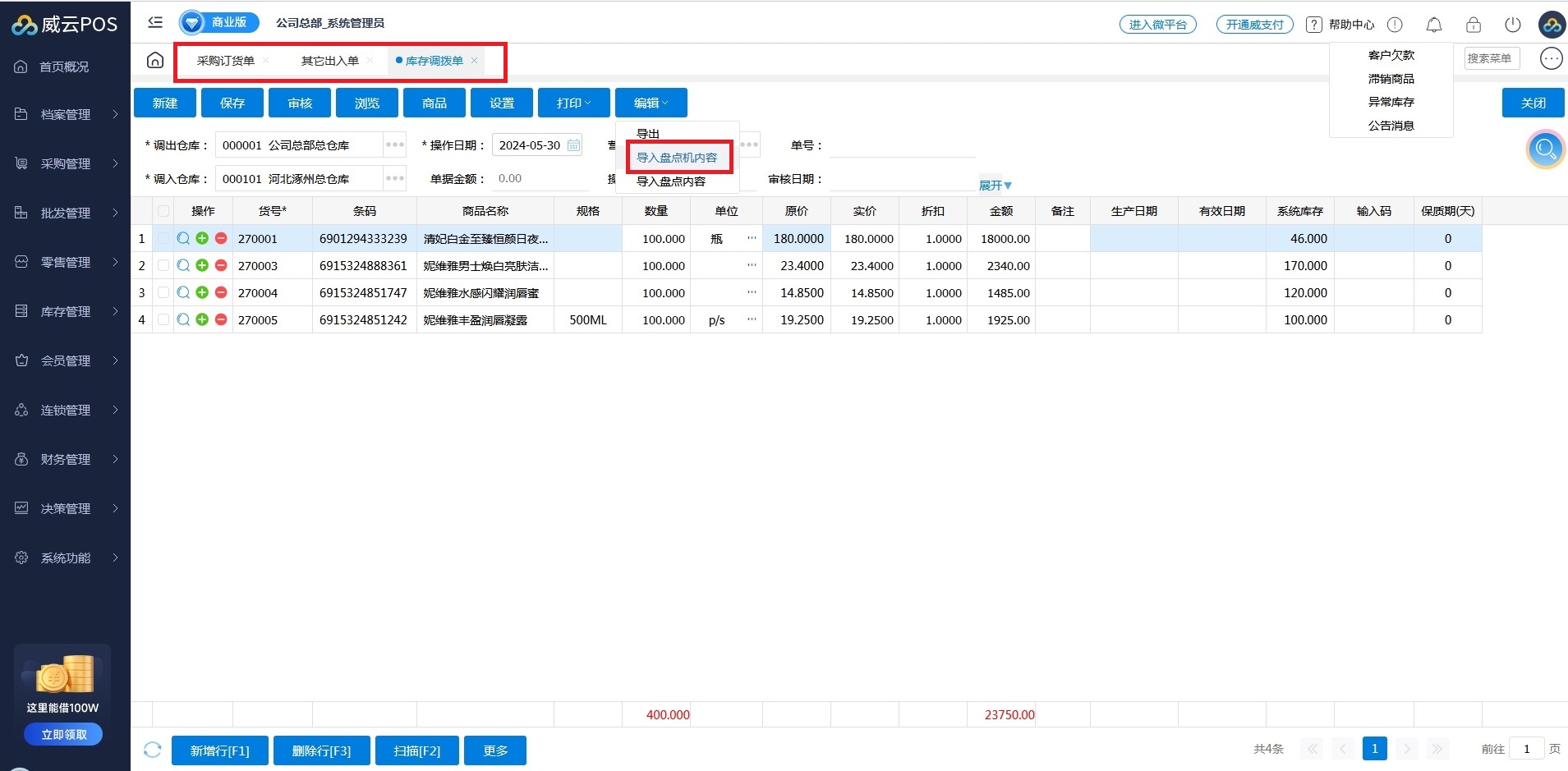
Task: Tick the checkbox for row 1
Action: [x=163, y=238]
